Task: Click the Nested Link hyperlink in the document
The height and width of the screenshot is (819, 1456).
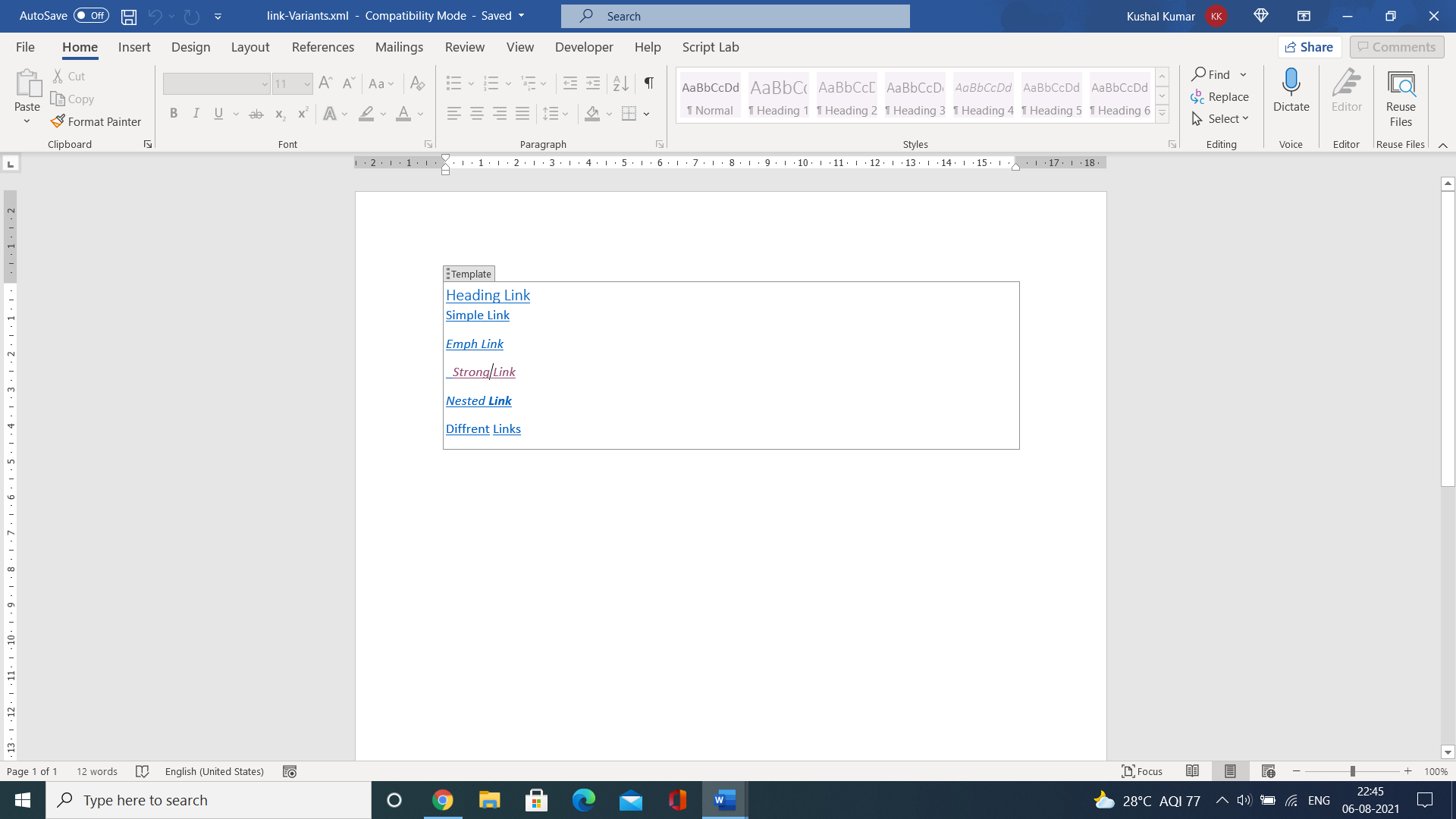Action: pyautogui.click(x=479, y=400)
